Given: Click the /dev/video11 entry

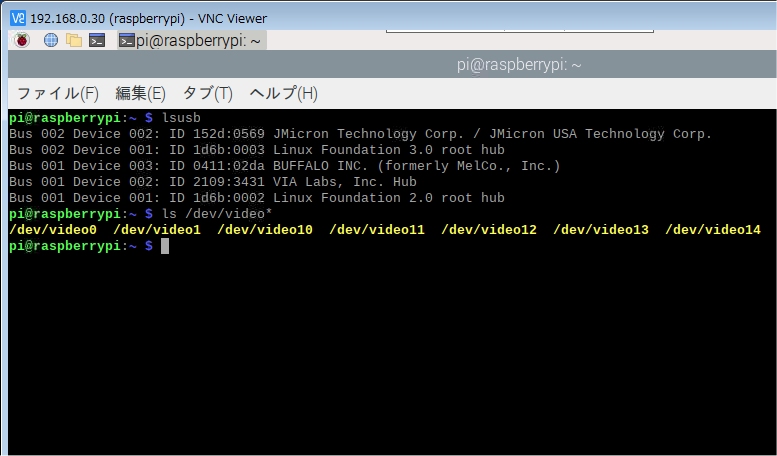Looking at the screenshot, I should pos(377,229).
